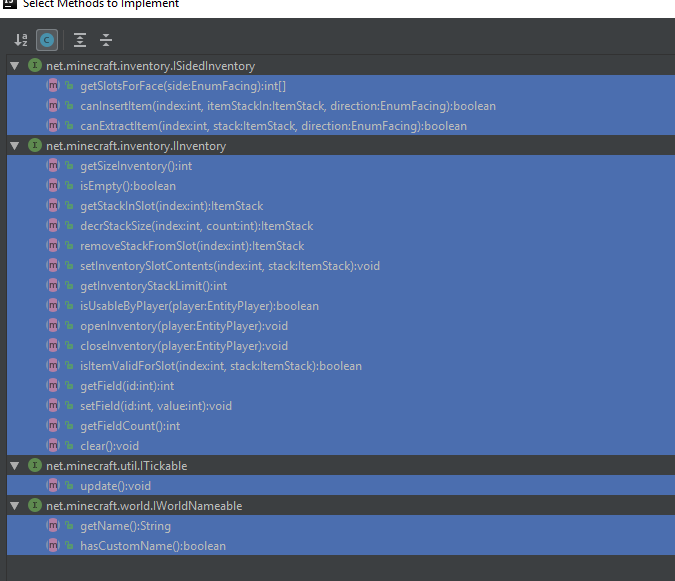
Task: Collapse the net.minecraft.inventory.IInventory node arrow
Action: [14, 146]
